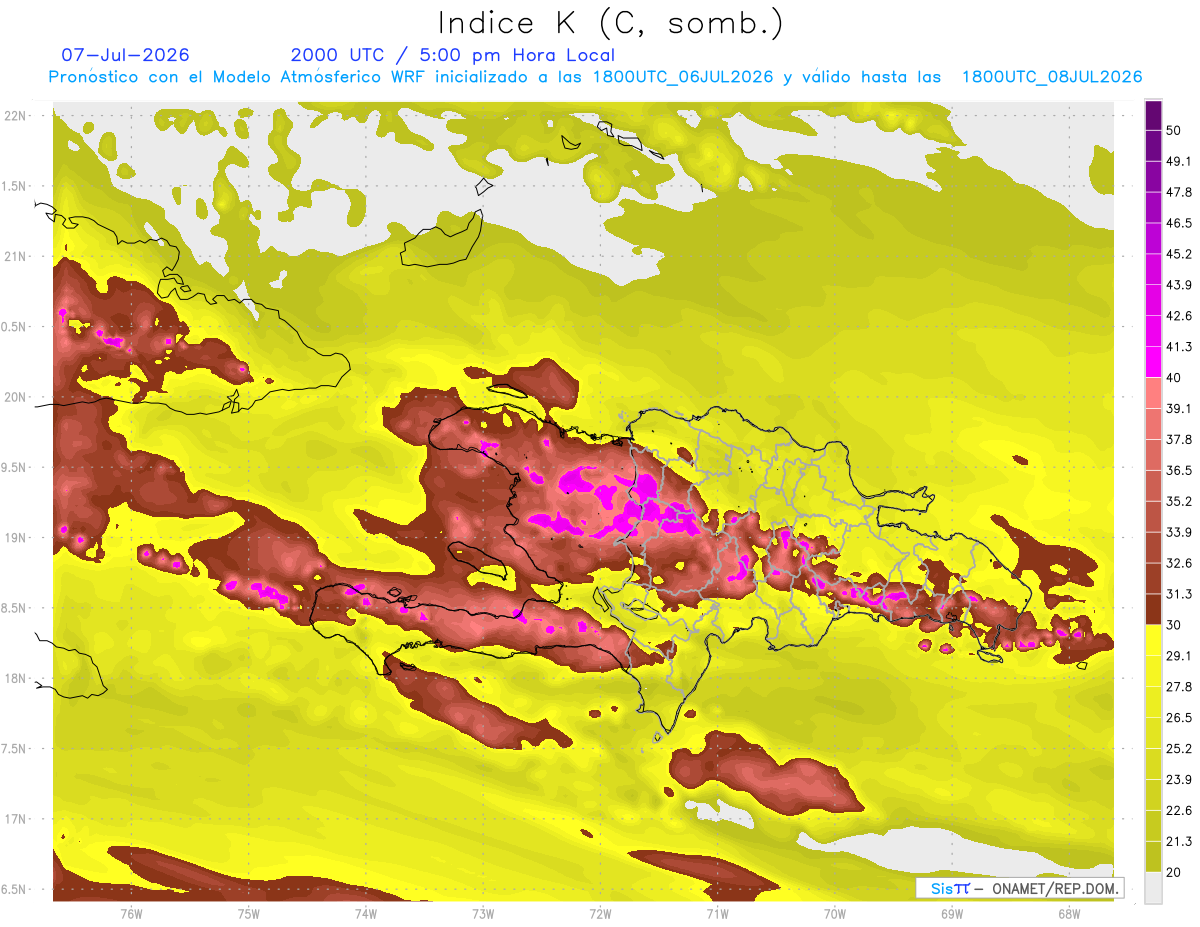The height and width of the screenshot is (927, 1200).
Task: Select the longitude label "69W"
Action: point(951,914)
